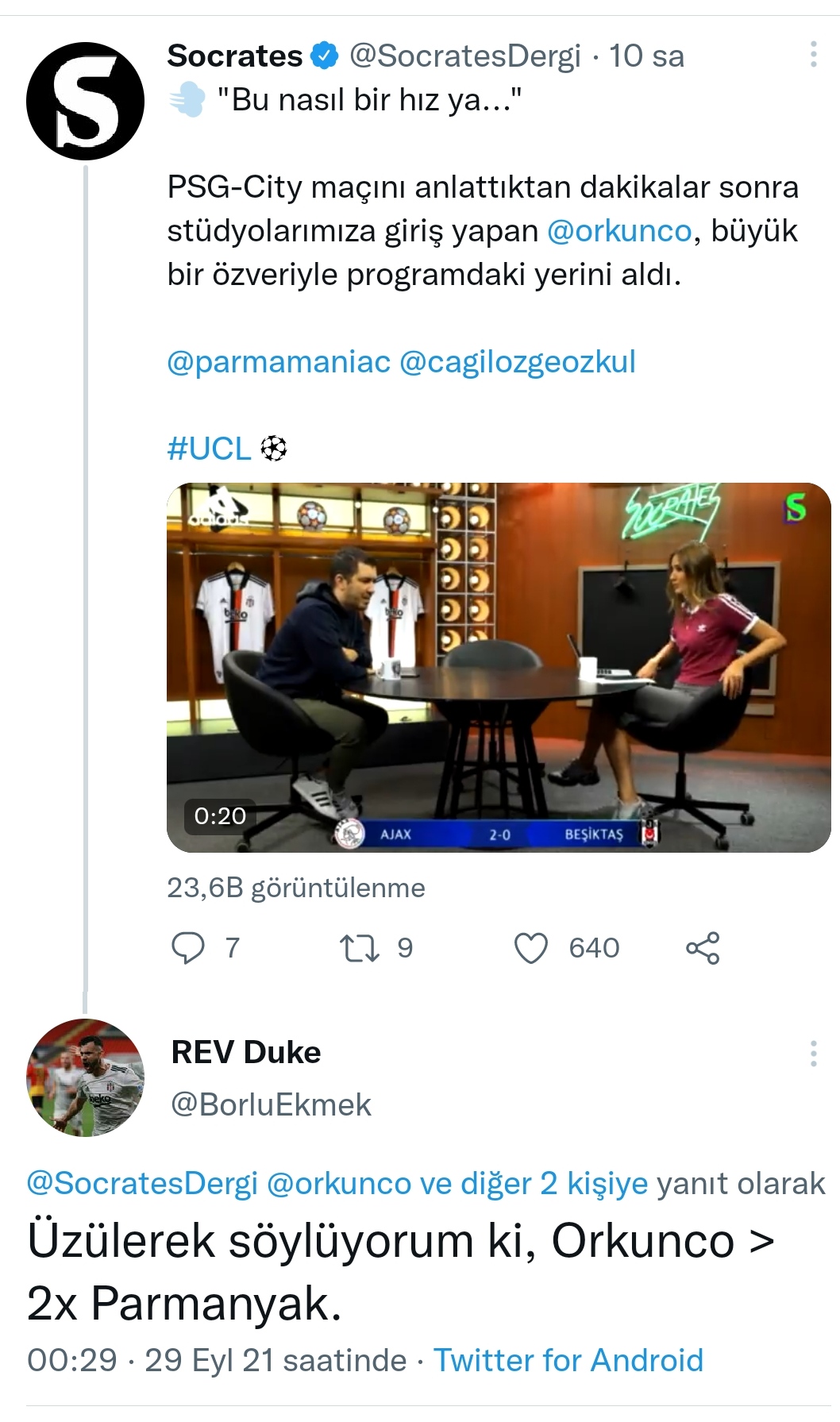840x1422 pixels.
Task: Open the Twitter for Android source link
Action: [x=568, y=1360]
